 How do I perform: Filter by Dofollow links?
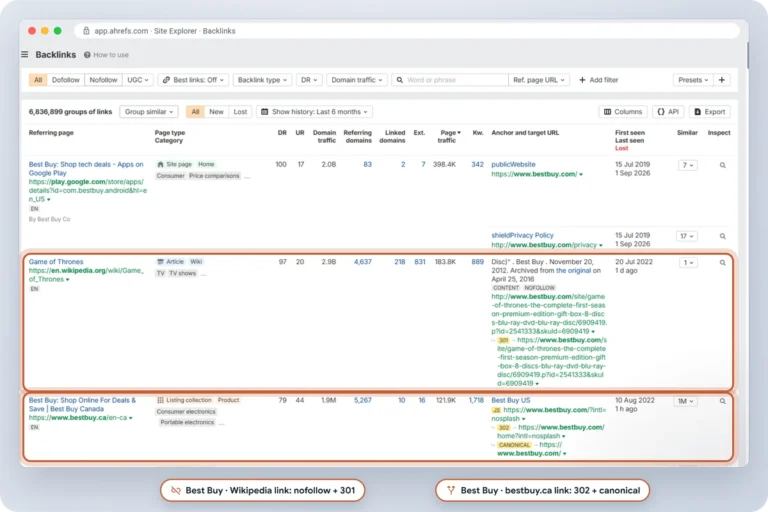pos(66,80)
